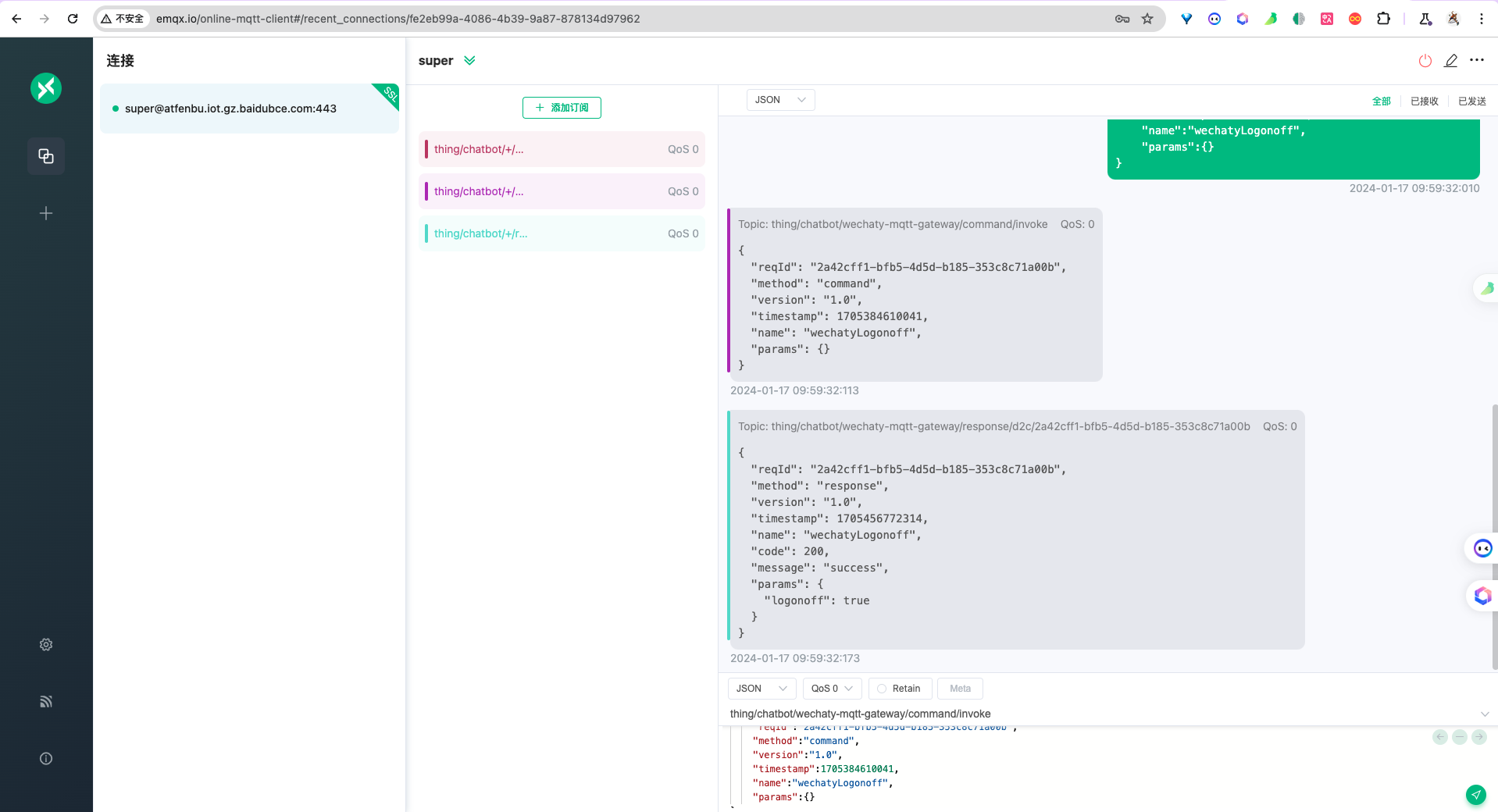Open the QoS 0 dropdown in the publish bar
Screen dimensions: 1498x812
pyautogui.click(x=832, y=689)
